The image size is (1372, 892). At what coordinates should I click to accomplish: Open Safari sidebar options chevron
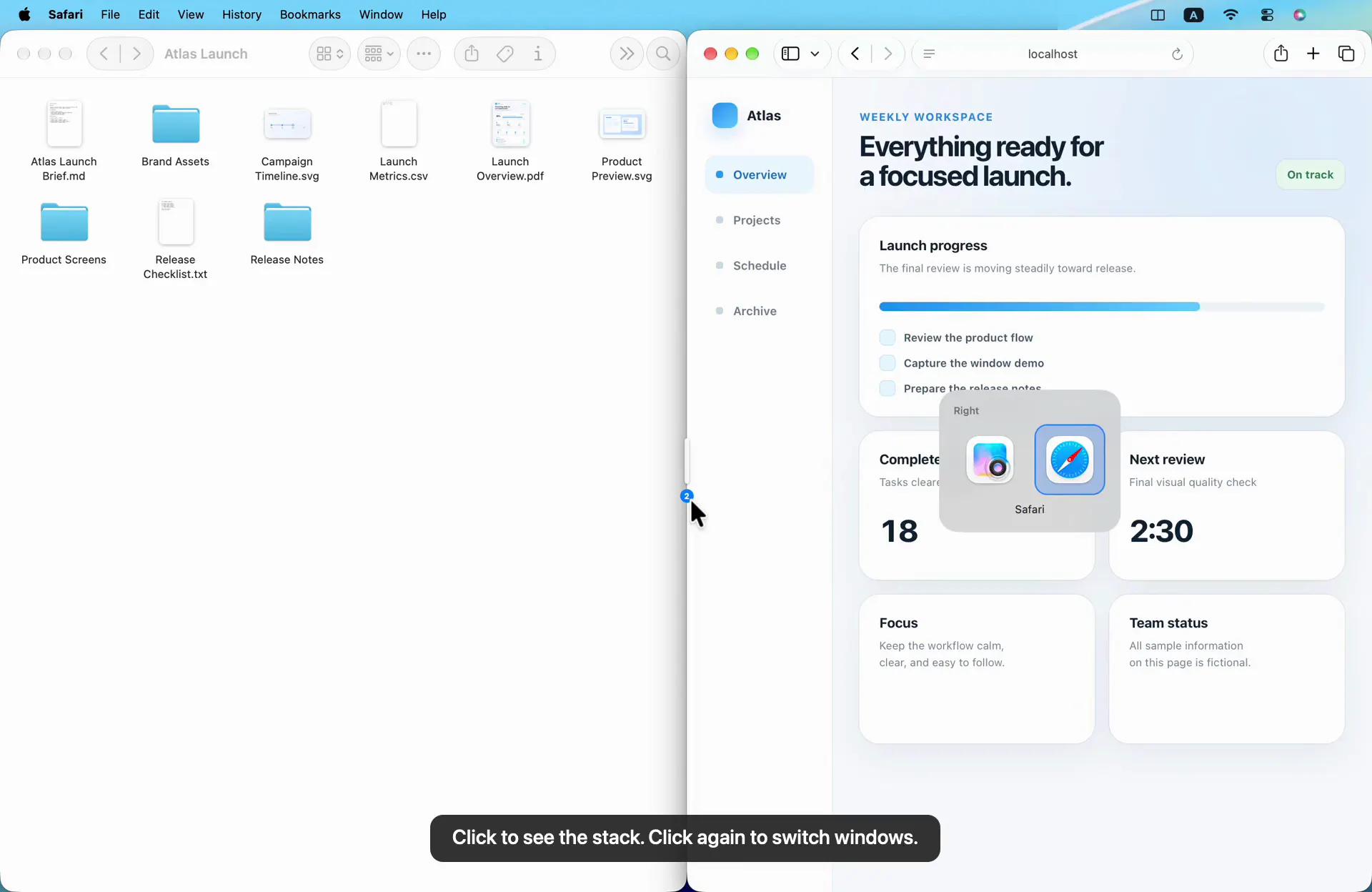[815, 54]
